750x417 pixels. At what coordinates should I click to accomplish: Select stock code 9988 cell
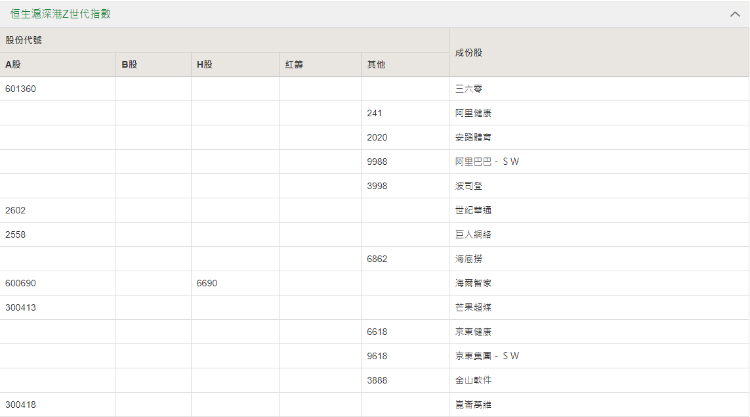tap(377, 162)
